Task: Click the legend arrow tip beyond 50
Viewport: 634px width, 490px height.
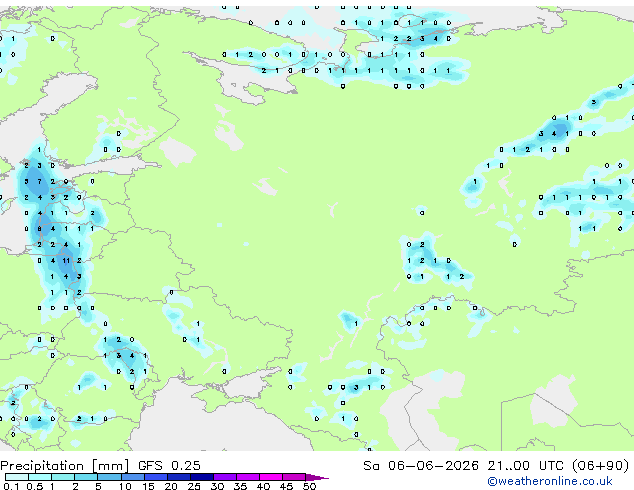Action: [317, 477]
